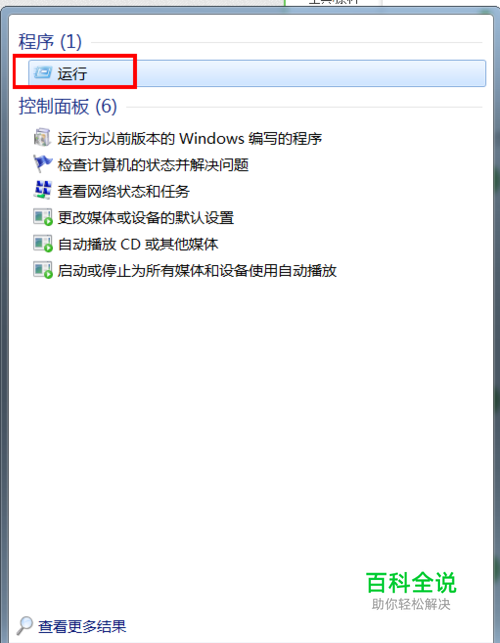Click the network icon beside 查看网络状态和任务
Viewport: 500px width, 643px height.
[x=43, y=190]
